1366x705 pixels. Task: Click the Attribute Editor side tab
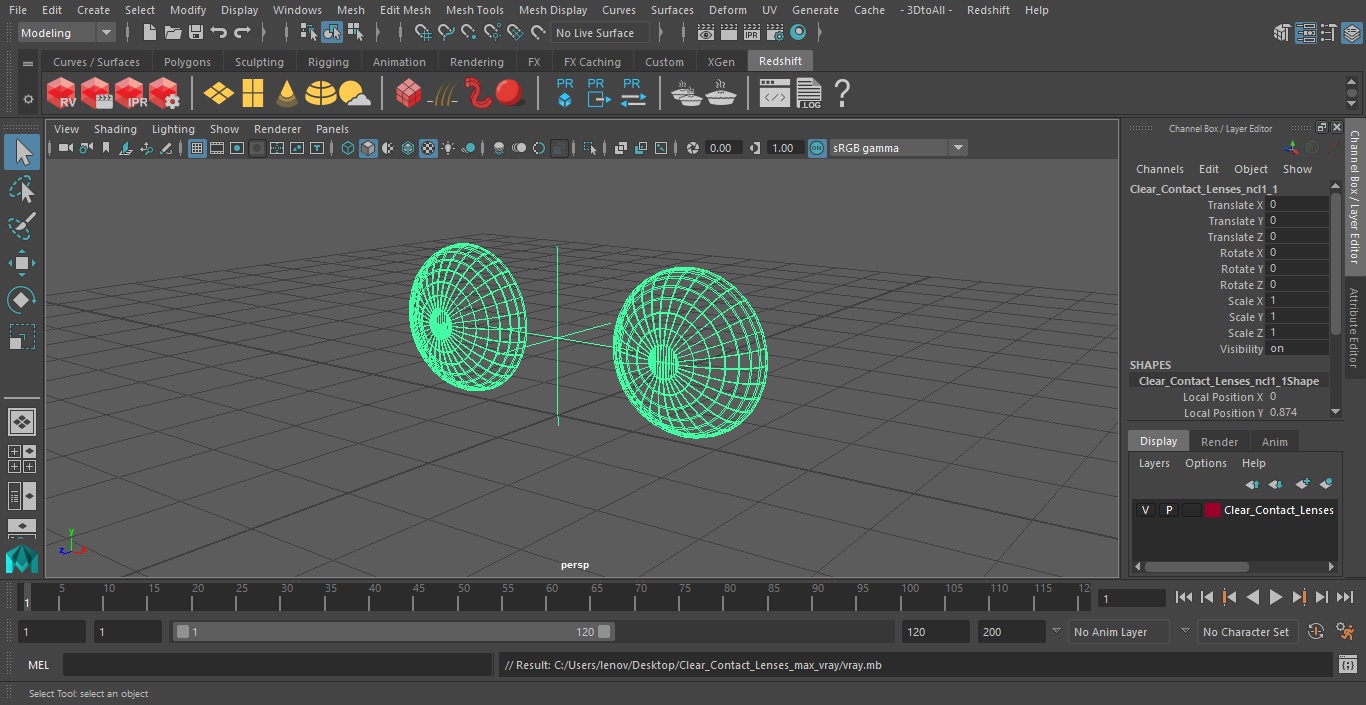(x=1354, y=328)
